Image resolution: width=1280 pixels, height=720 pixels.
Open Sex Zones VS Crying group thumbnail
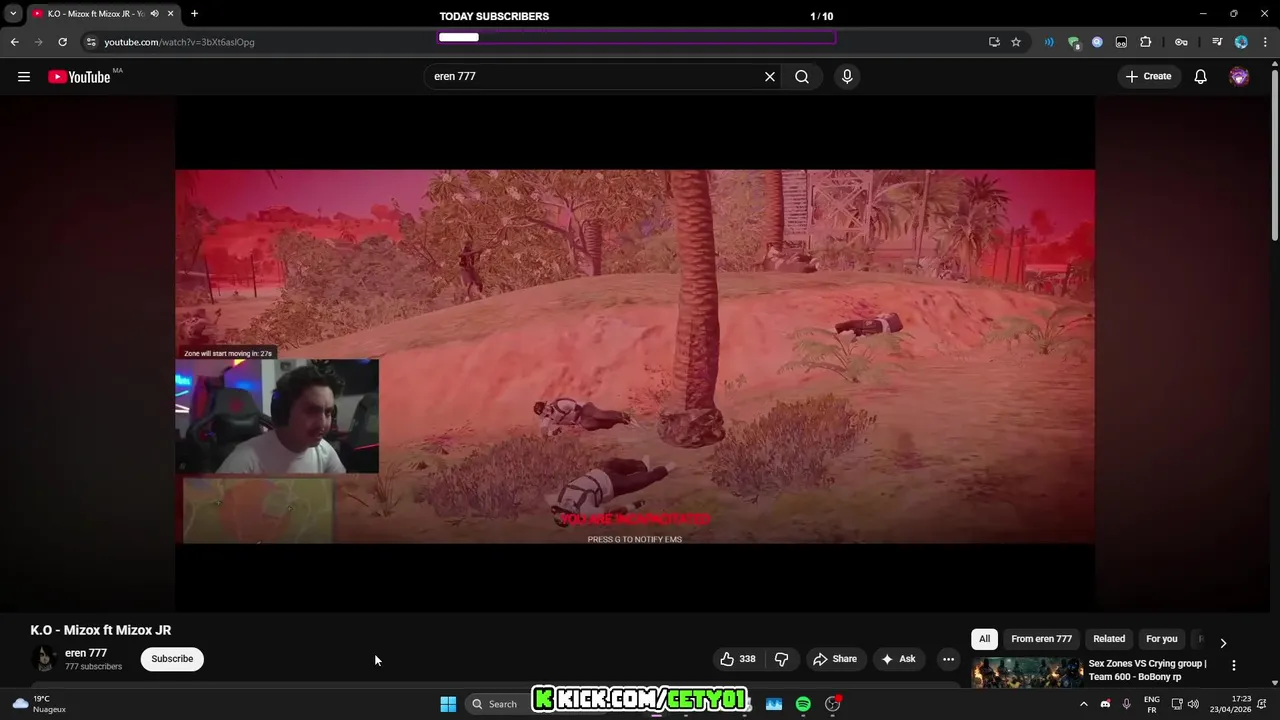pyautogui.click(x=1028, y=673)
